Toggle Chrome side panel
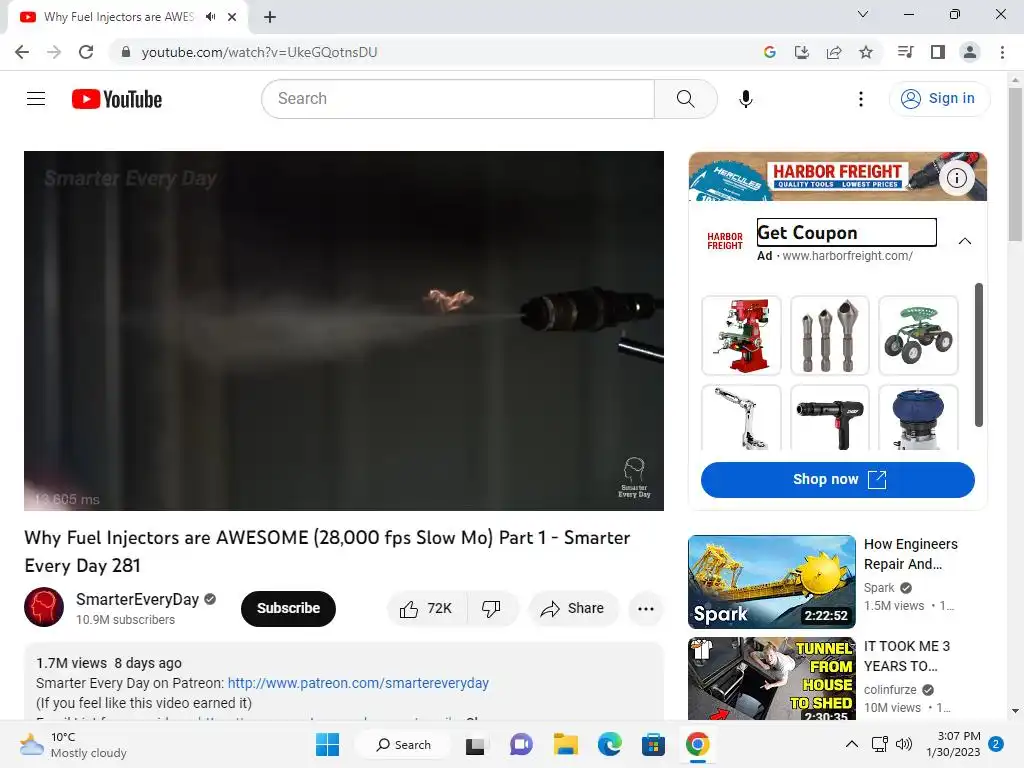This screenshot has height=768, width=1024. pyautogui.click(x=938, y=52)
